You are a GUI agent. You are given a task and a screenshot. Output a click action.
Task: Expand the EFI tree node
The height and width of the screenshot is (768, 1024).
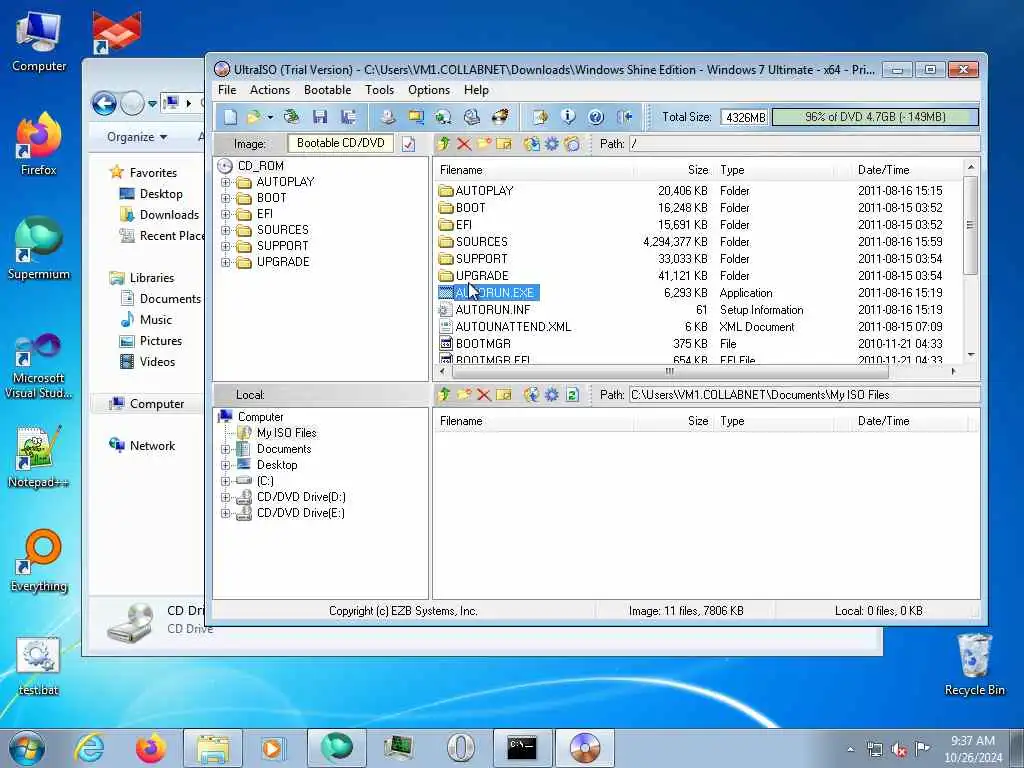[226, 214]
